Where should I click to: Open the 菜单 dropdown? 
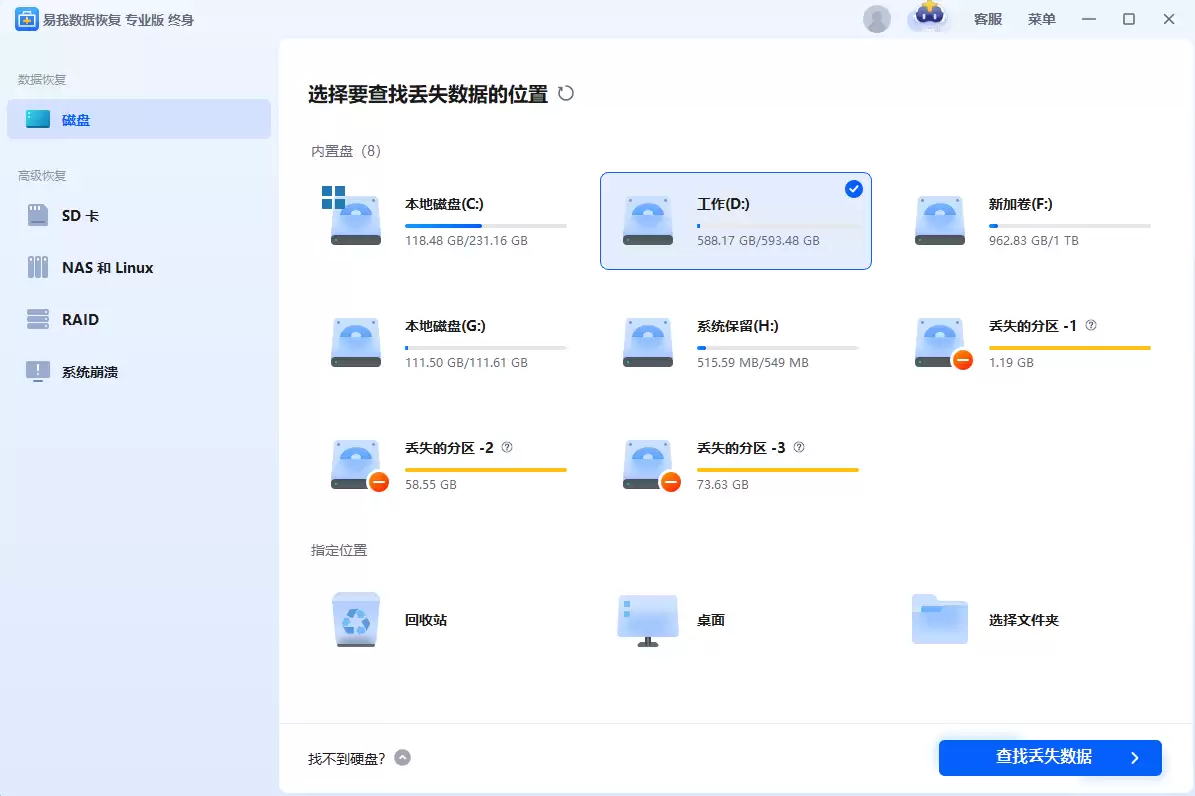[1042, 19]
